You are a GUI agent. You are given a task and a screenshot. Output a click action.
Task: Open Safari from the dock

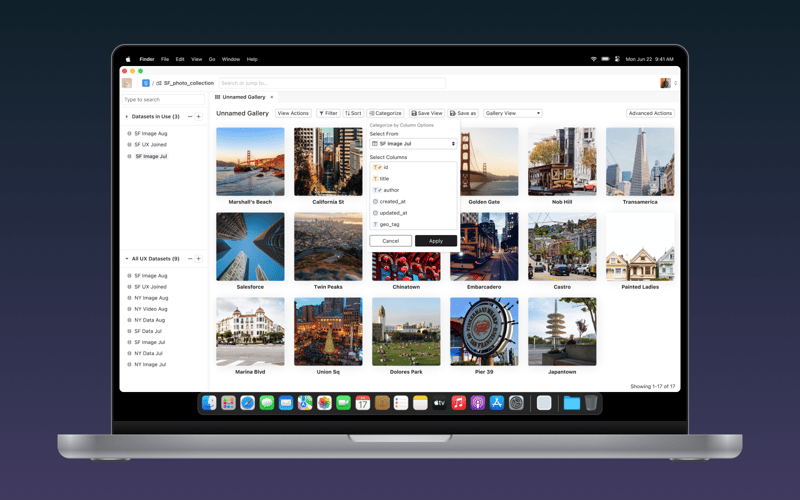coord(247,403)
